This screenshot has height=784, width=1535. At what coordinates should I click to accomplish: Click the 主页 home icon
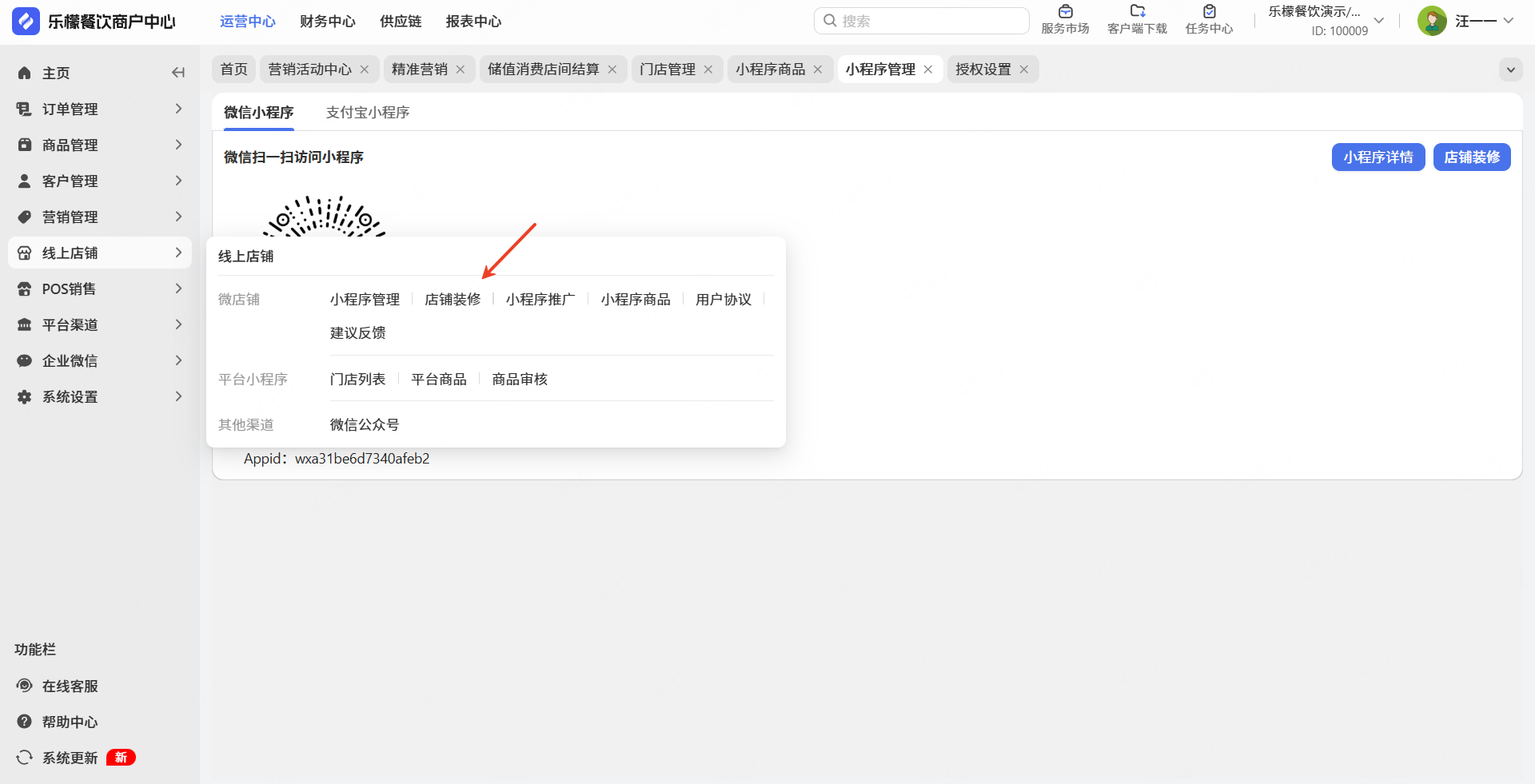(25, 73)
